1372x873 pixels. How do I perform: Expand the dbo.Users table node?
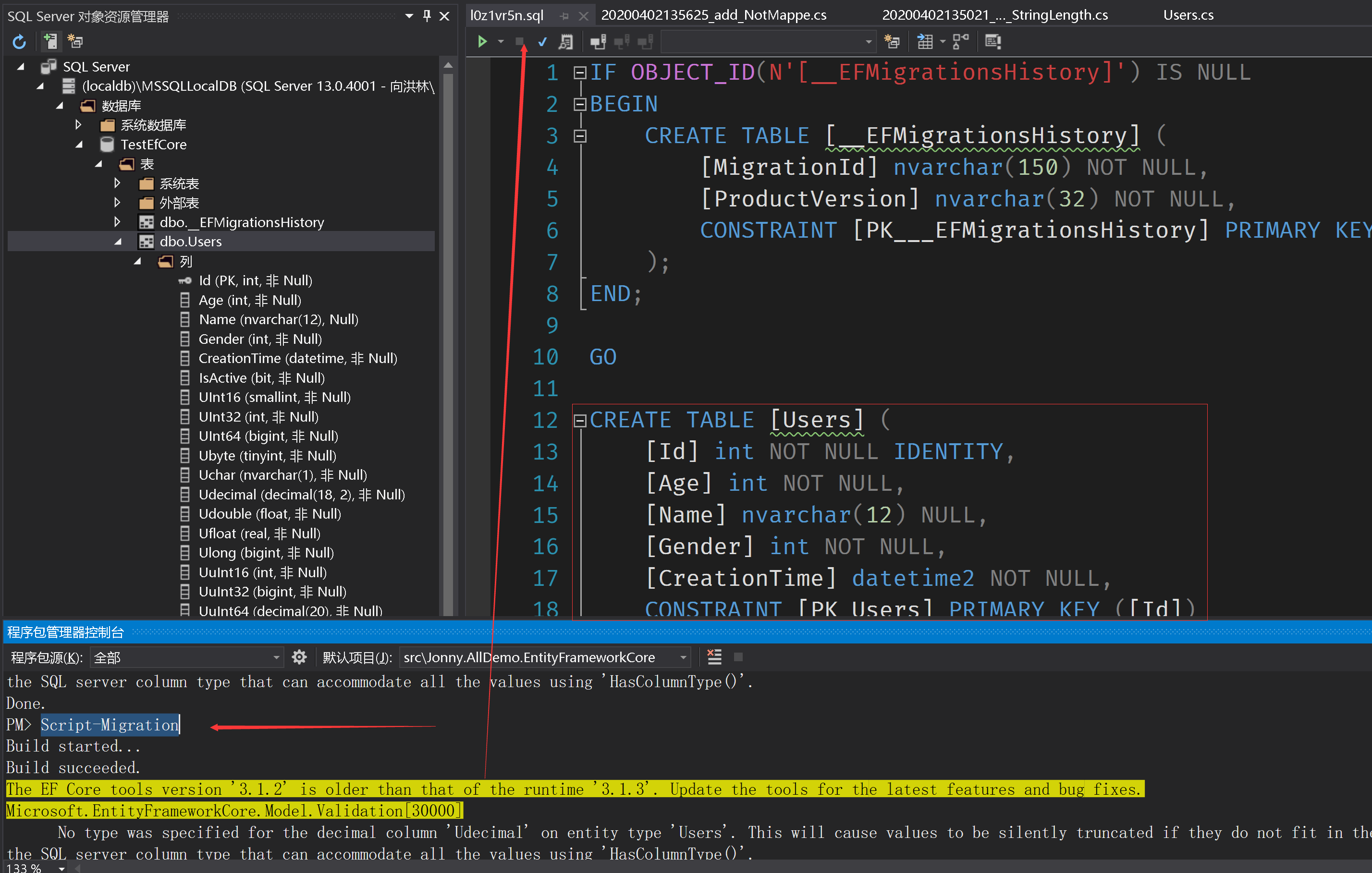121,241
